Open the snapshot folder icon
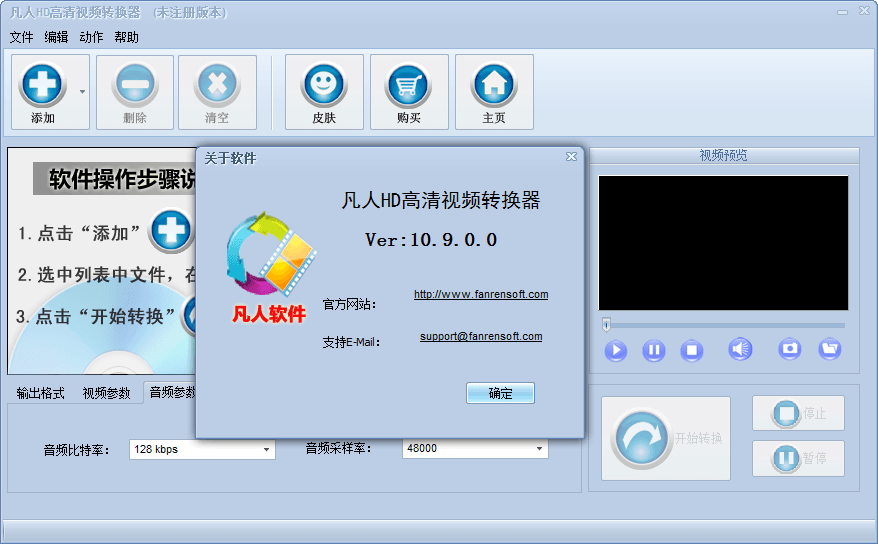The height and width of the screenshot is (544, 878). click(829, 349)
